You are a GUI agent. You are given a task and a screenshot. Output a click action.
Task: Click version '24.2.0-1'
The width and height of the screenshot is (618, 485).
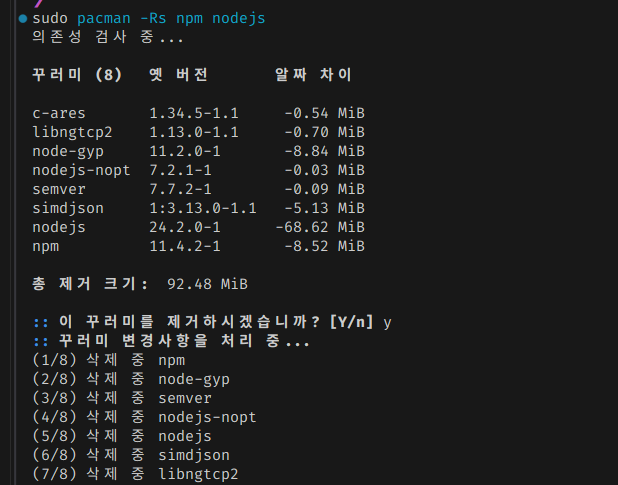click(185, 227)
